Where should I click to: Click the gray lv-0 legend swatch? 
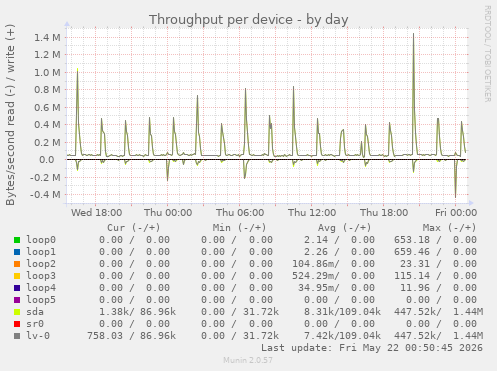coord(17,336)
